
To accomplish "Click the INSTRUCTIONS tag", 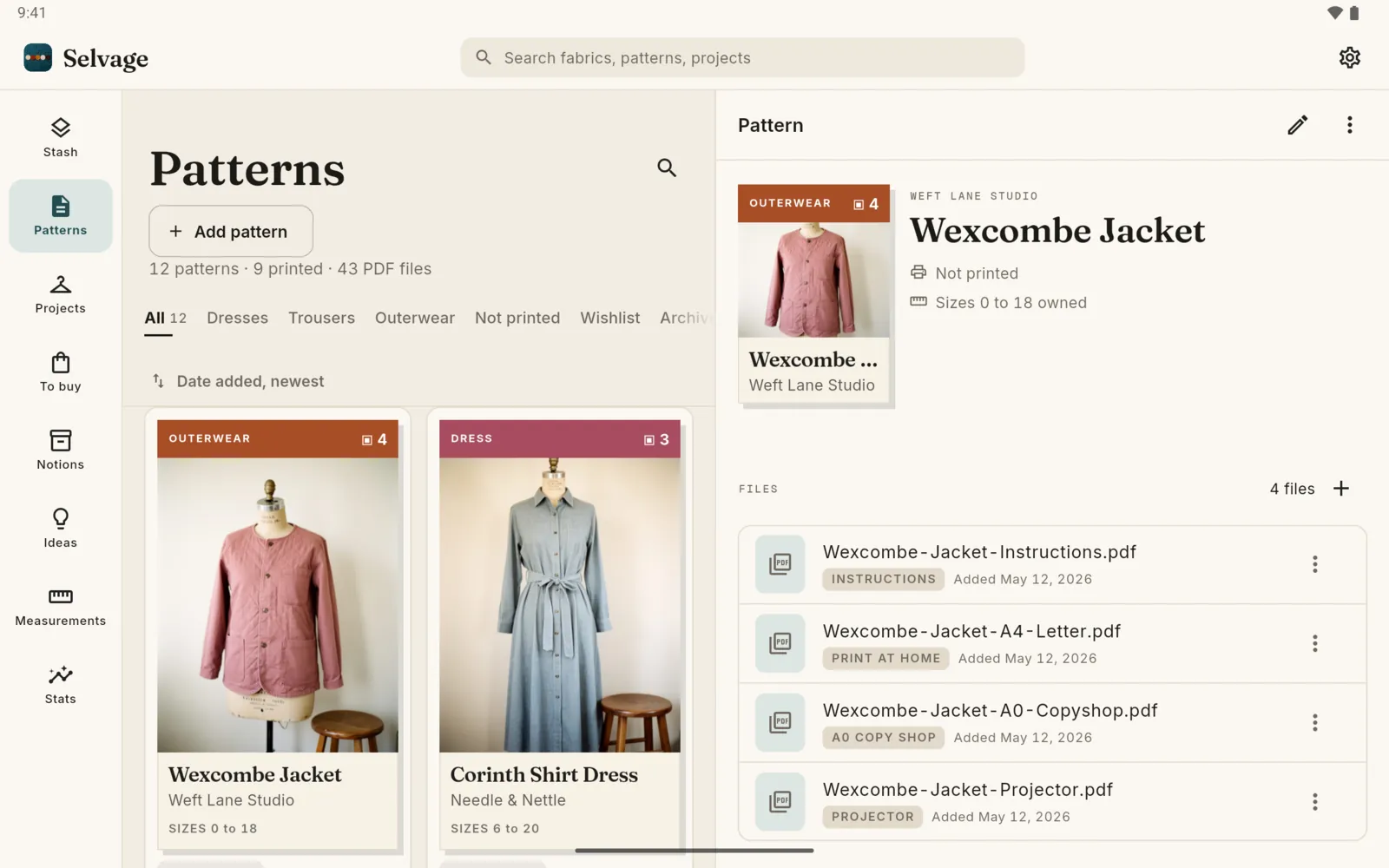I will [884, 579].
